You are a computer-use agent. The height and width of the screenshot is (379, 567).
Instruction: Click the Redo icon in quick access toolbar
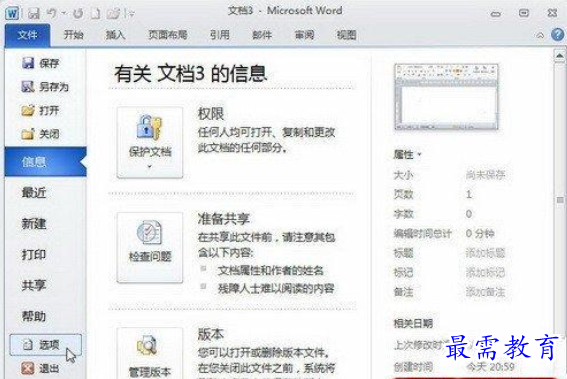point(78,14)
